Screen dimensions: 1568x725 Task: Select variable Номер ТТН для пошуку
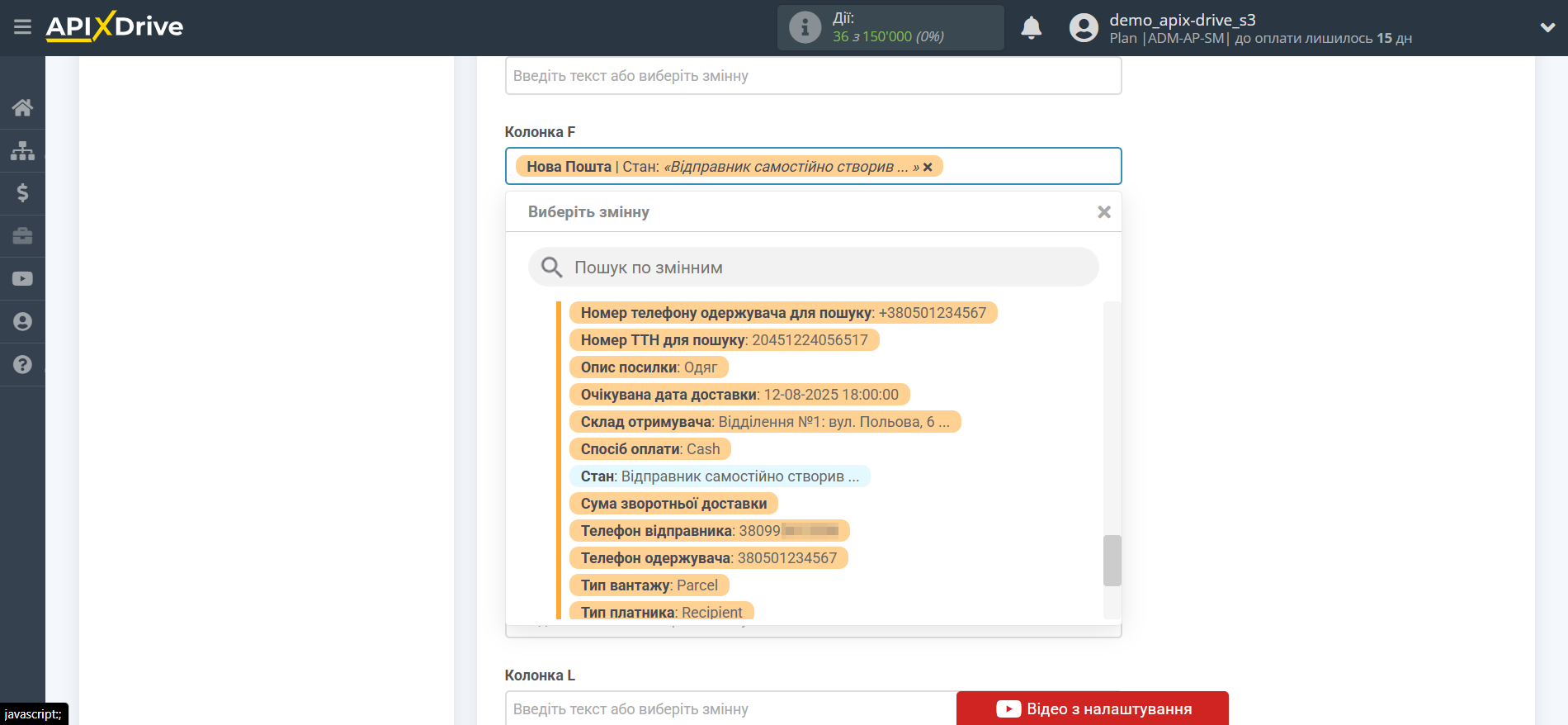click(724, 340)
